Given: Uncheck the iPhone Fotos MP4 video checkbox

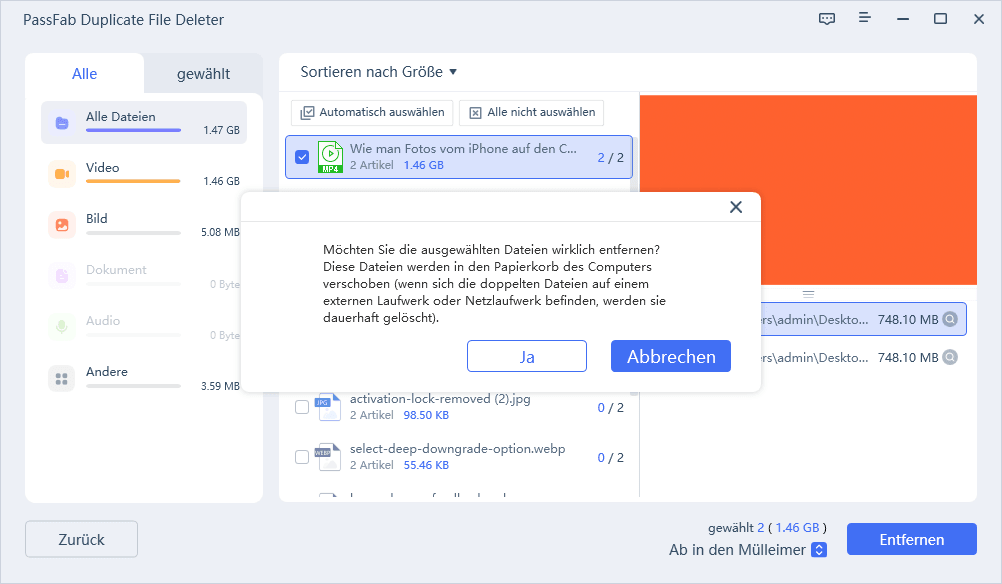Looking at the screenshot, I should (x=302, y=157).
